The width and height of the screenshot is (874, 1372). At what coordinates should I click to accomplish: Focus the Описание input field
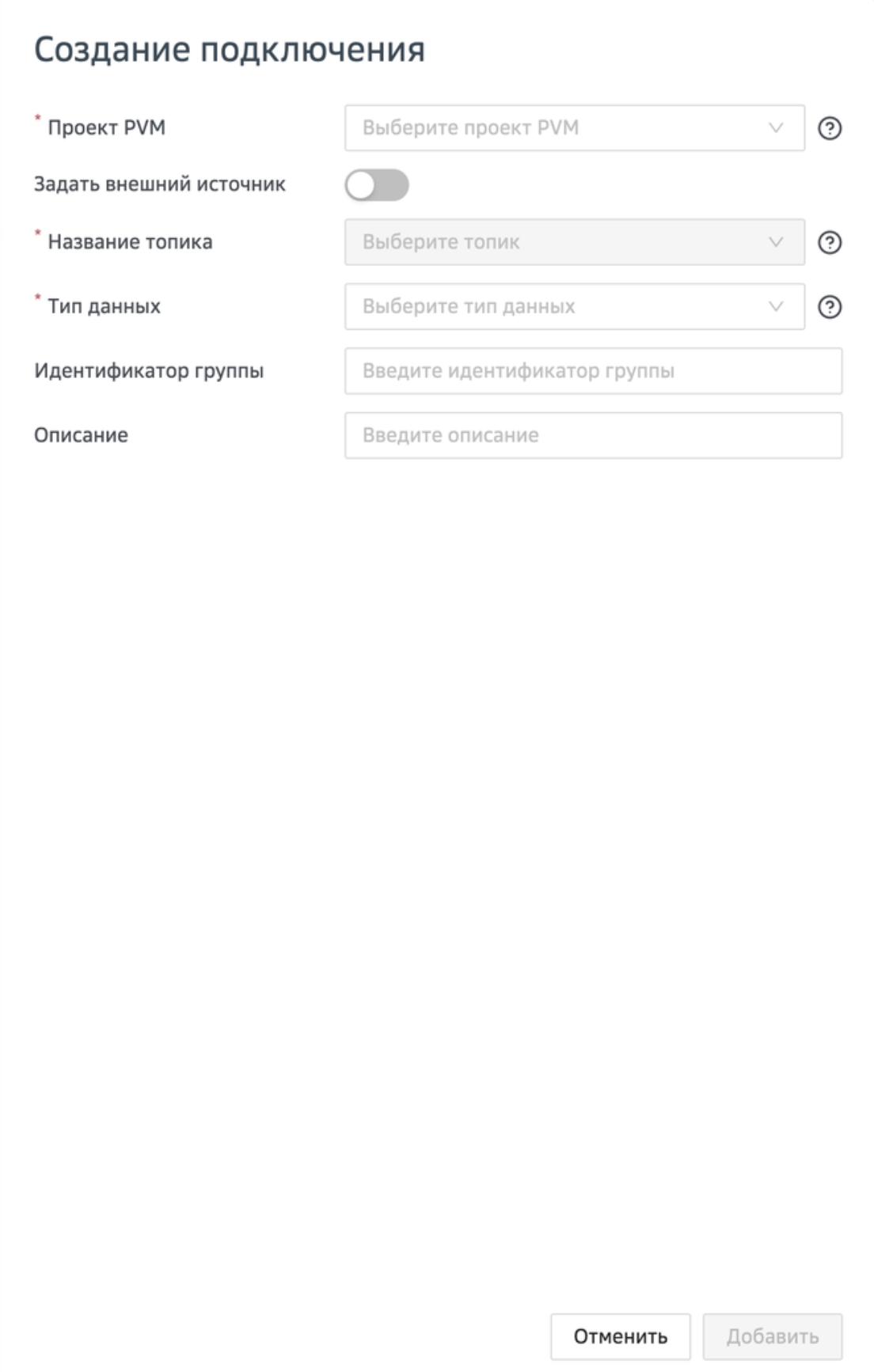pyautogui.click(x=593, y=435)
